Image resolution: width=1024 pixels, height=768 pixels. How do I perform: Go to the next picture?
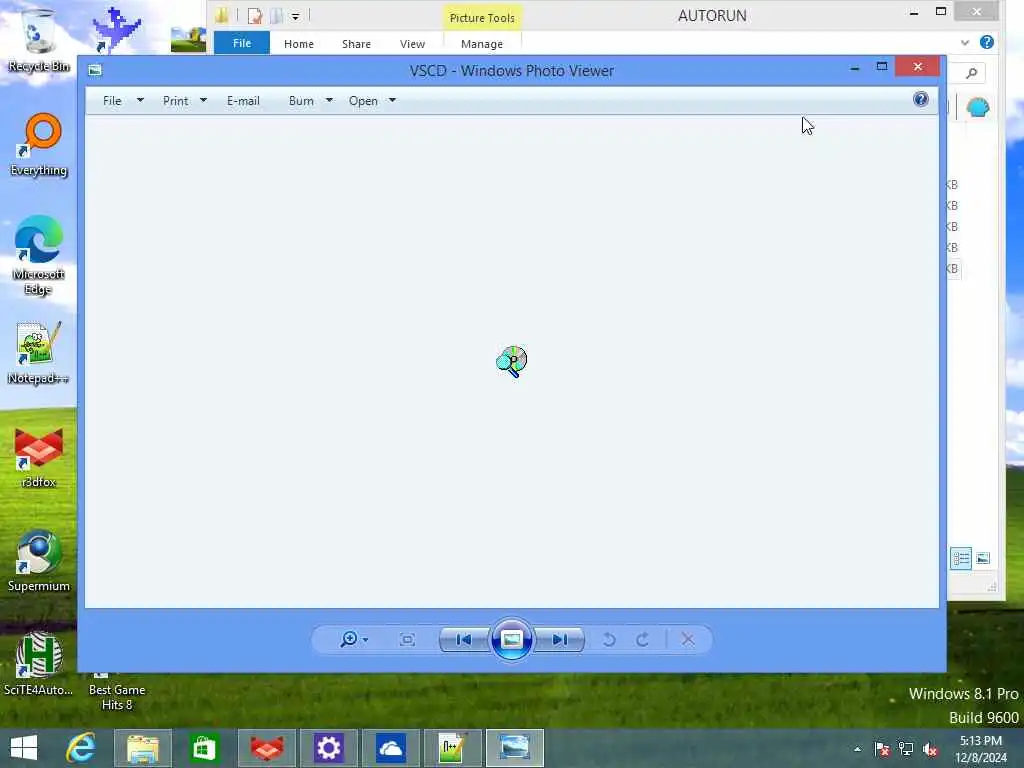(x=559, y=639)
